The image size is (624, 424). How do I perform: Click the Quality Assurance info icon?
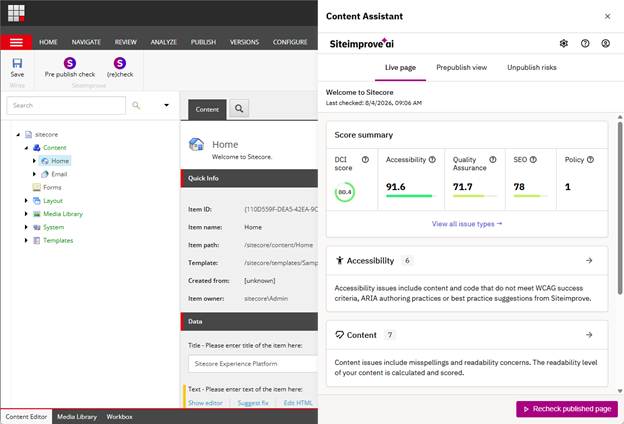pos(493,160)
